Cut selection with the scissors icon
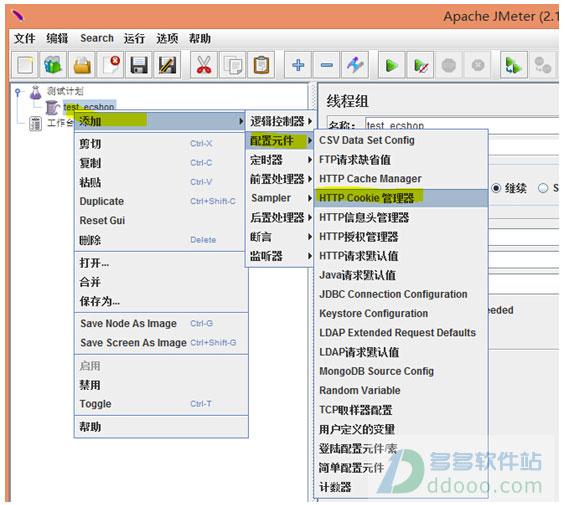Screen dimensions: 565x505 (204, 65)
